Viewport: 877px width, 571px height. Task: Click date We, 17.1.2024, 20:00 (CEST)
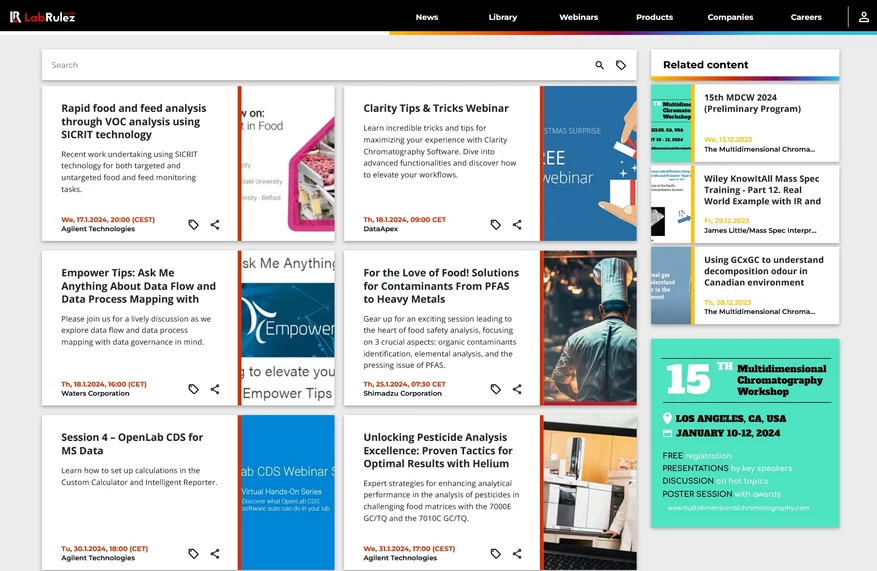(x=108, y=220)
